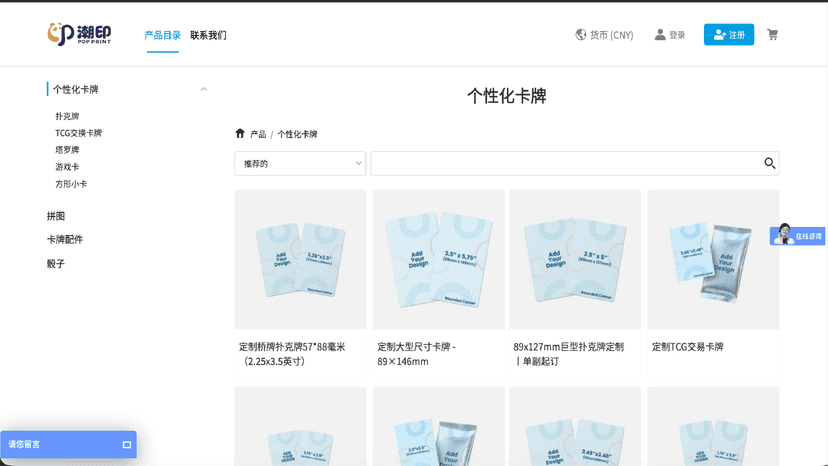The width and height of the screenshot is (828, 466).
Task: Select 个性化卡牌 sidebar category
Action: coord(76,89)
